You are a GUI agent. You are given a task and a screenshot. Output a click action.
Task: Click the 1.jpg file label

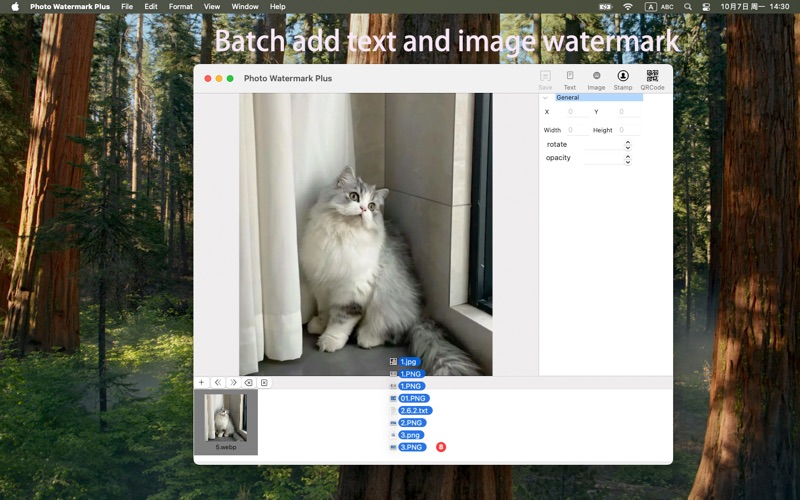tap(409, 362)
